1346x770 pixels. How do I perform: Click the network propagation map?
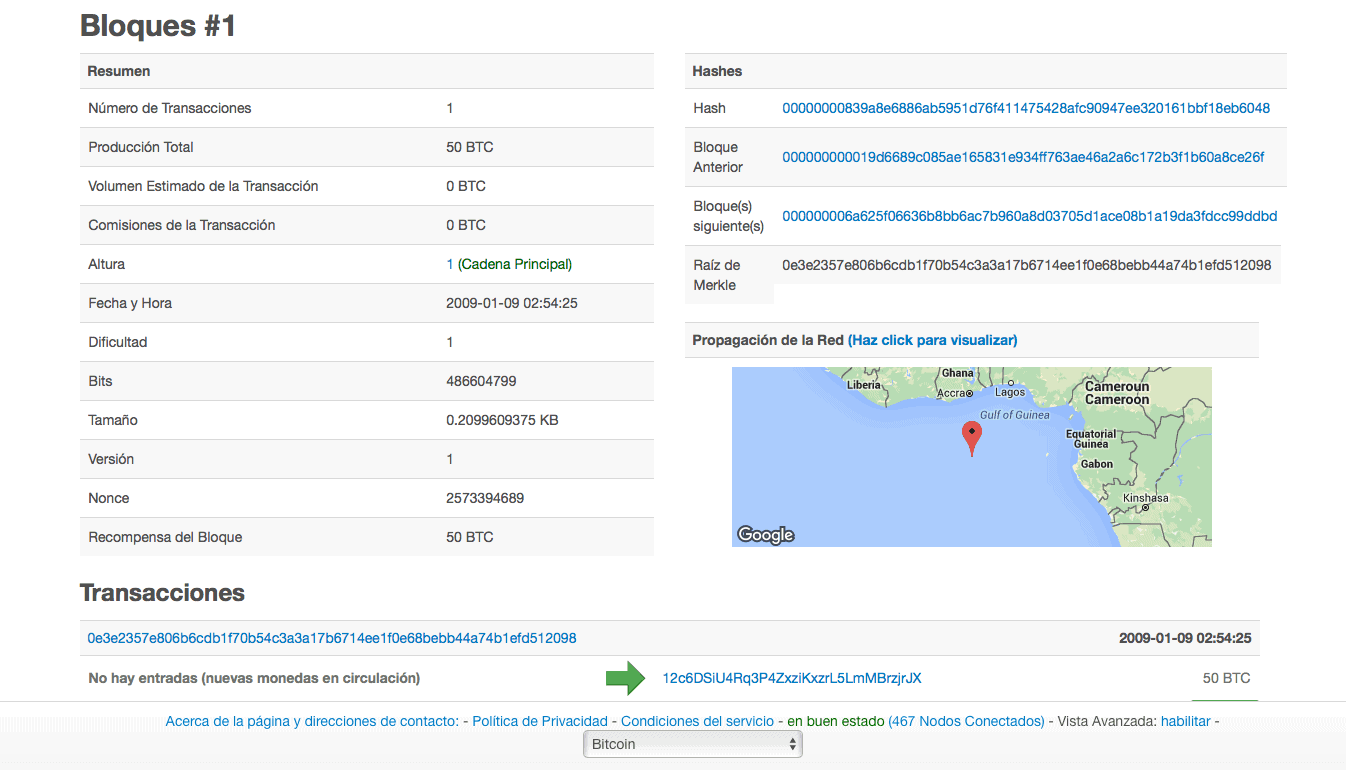pos(971,456)
